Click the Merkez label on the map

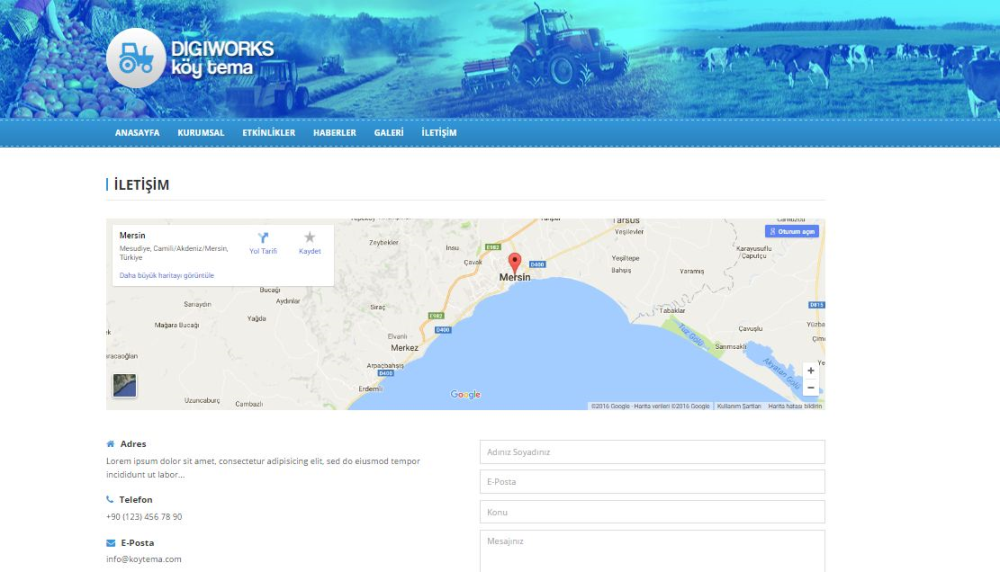404,348
